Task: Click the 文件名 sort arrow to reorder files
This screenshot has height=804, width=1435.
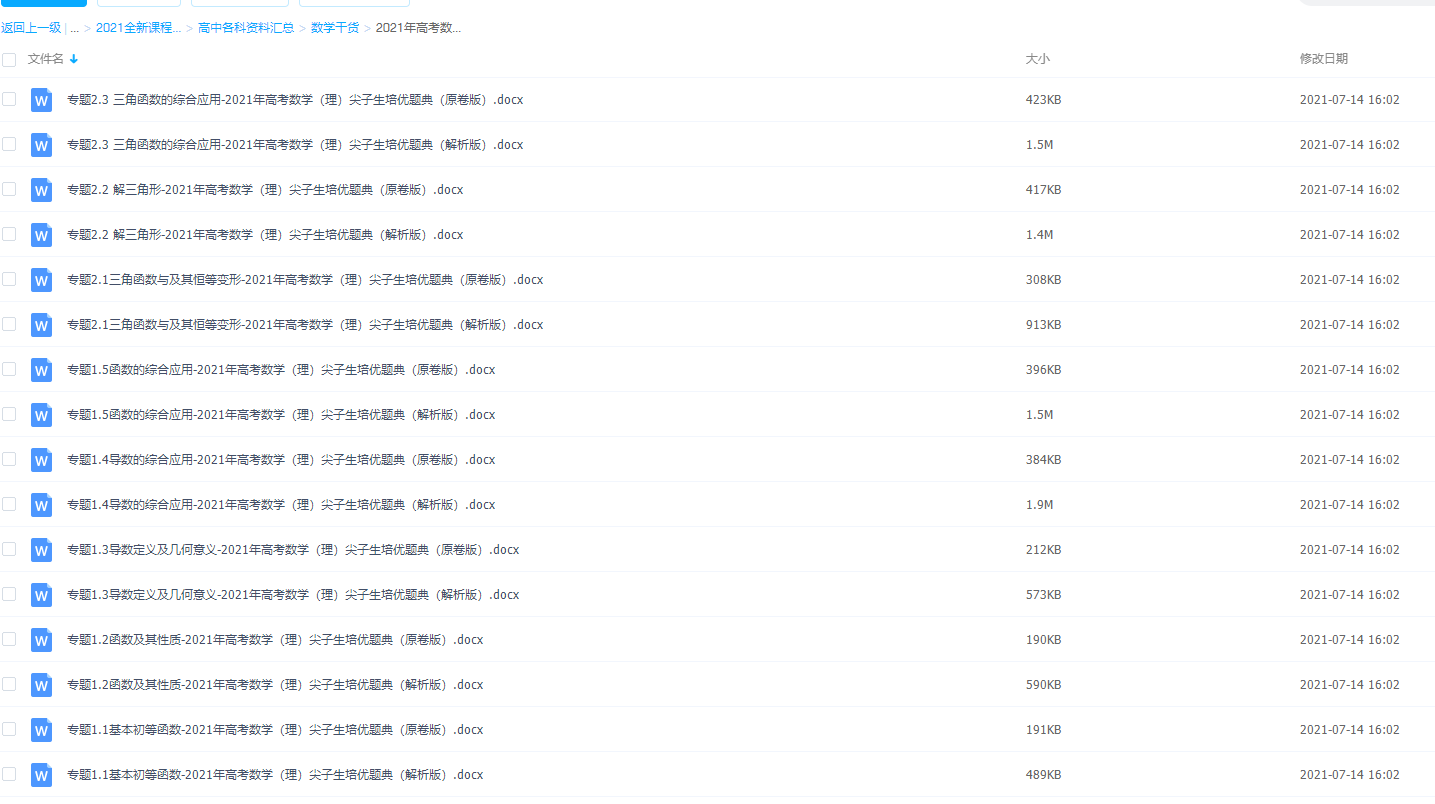Action: [x=74, y=59]
